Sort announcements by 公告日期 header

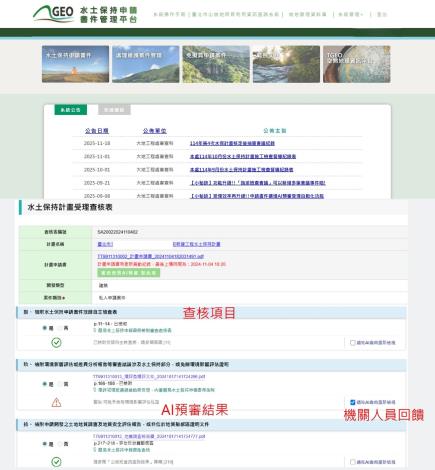click(x=97, y=131)
